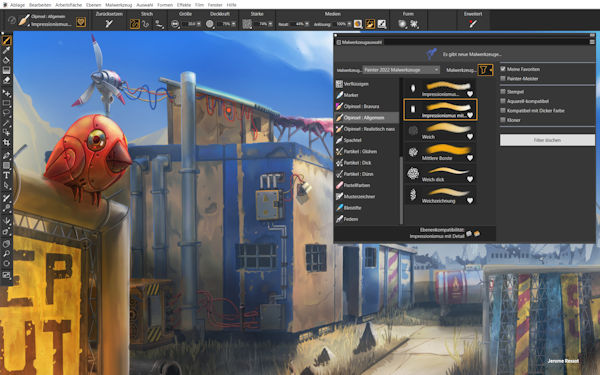This screenshot has height=375, width=600.
Task: Click the Zurücksetzen reset brush icon
Action: pyautogui.click(x=109, y=24)
